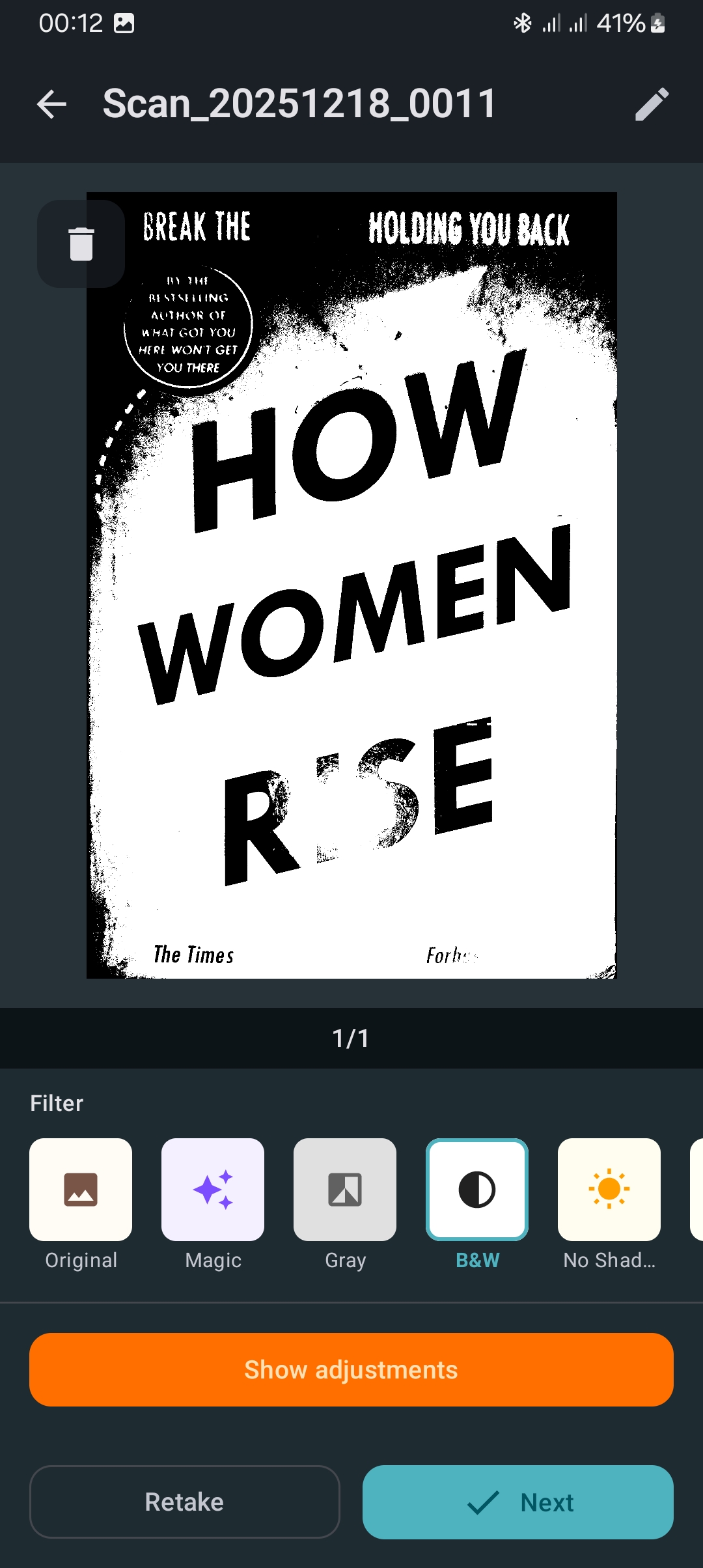Tap the back arrow icon
Image resolution: width=703 pixels, height=1568 pixels.
52,104
